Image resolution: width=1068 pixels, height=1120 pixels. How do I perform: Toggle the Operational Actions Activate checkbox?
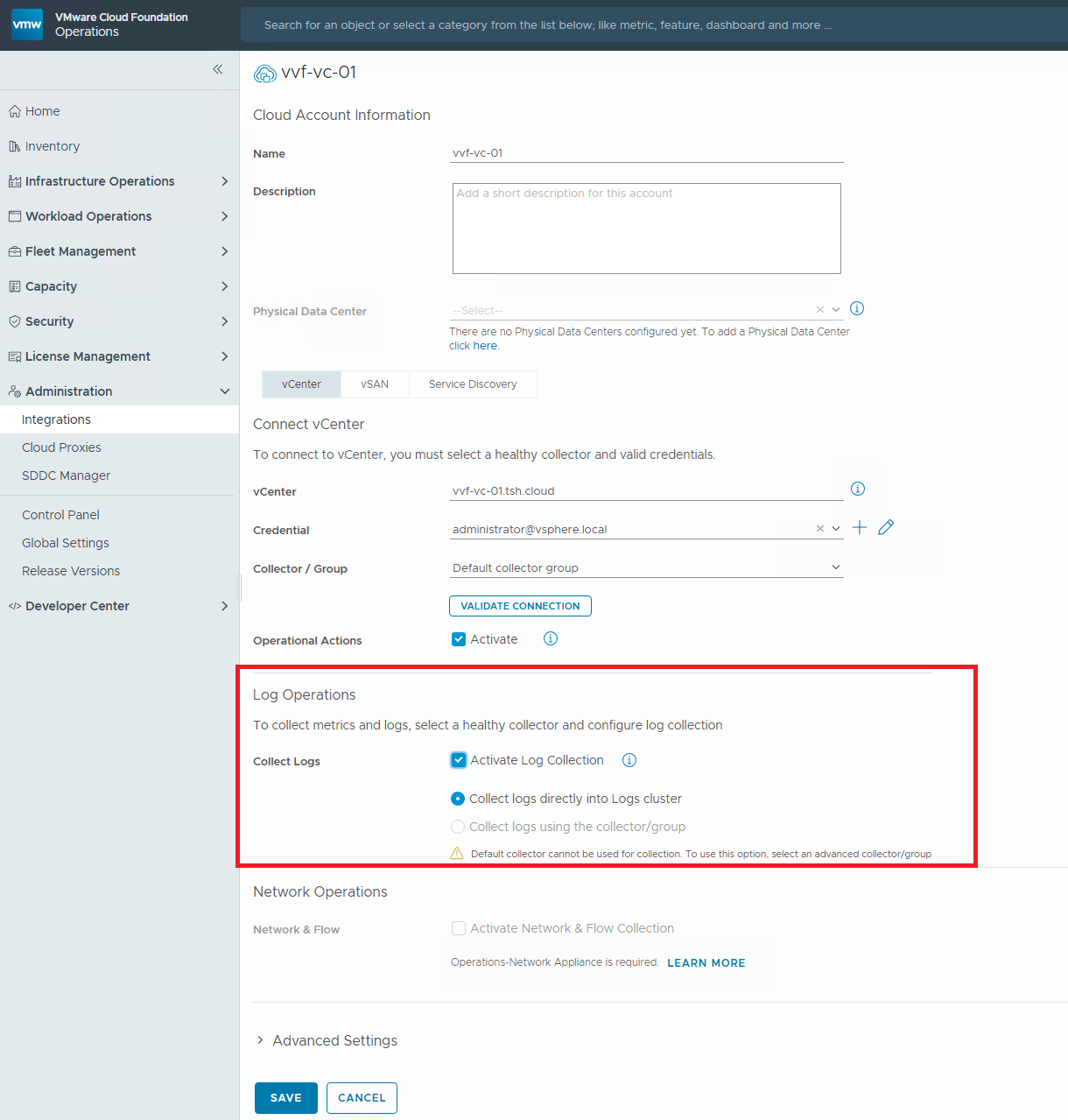point(459,639)
